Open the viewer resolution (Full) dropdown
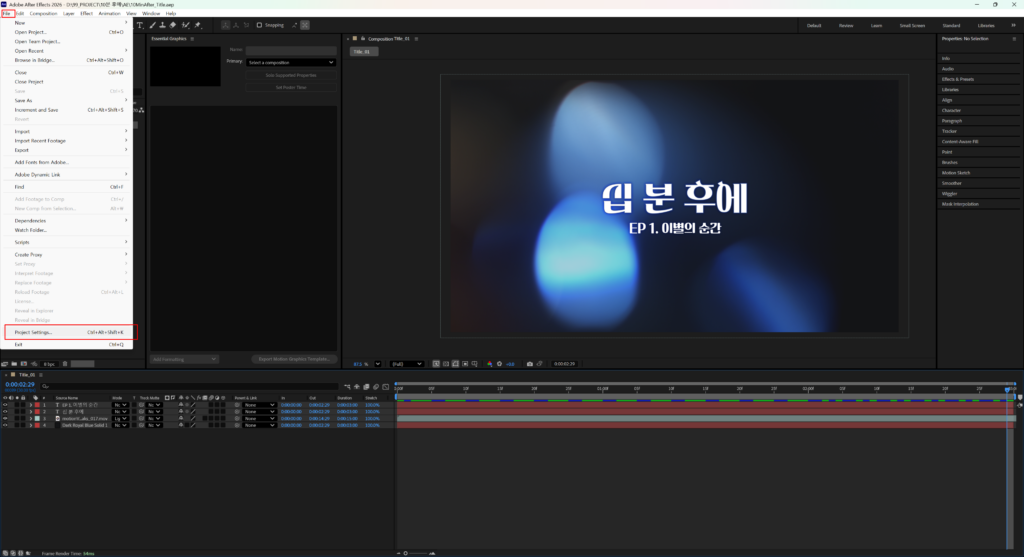Viewport: 1024px width, 557px height. [x=407, y=364]
